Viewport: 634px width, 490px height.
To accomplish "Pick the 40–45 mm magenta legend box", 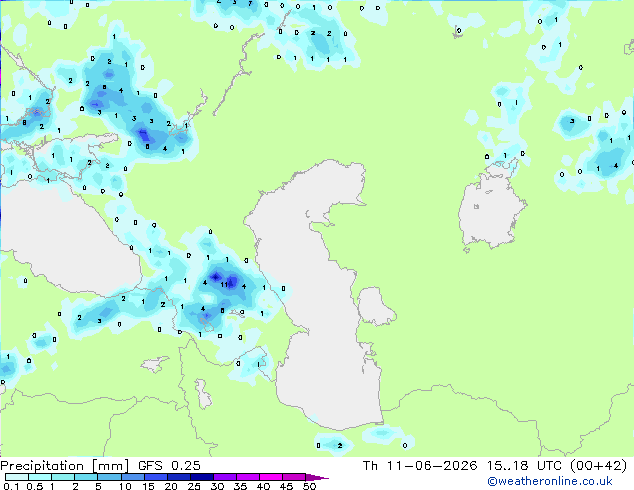I will click(x=271, y=477).
